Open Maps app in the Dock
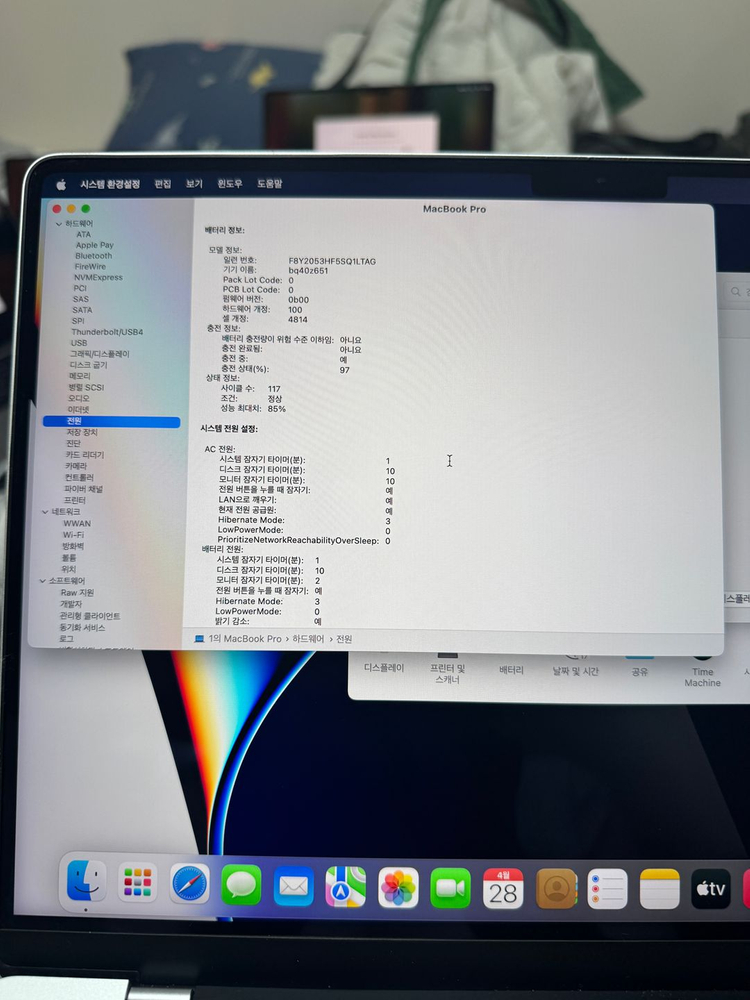750x1000 pixels. (x=346, y=886)
